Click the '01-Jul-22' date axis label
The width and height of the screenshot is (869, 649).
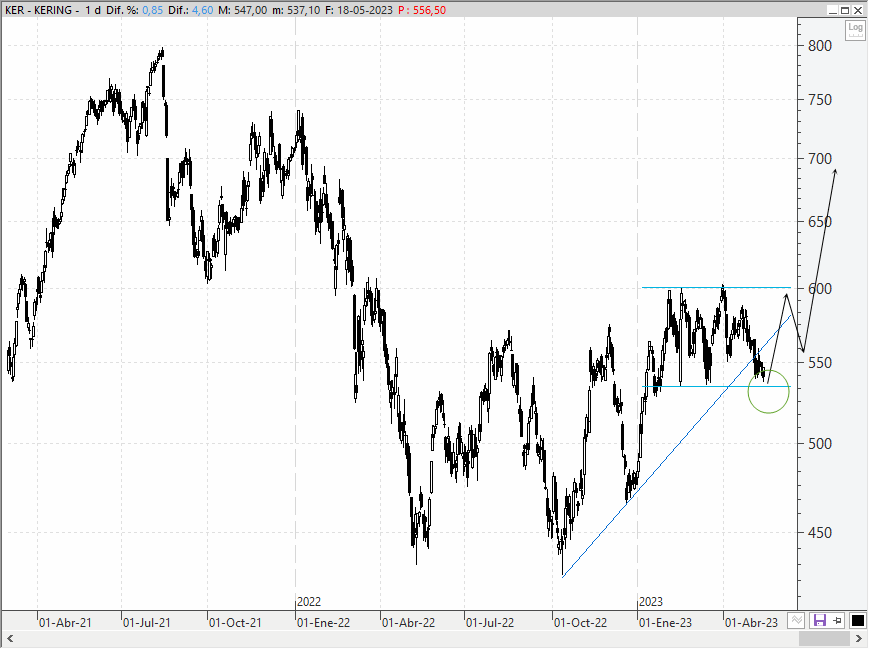pyautogui.click(x=490, y=623)
